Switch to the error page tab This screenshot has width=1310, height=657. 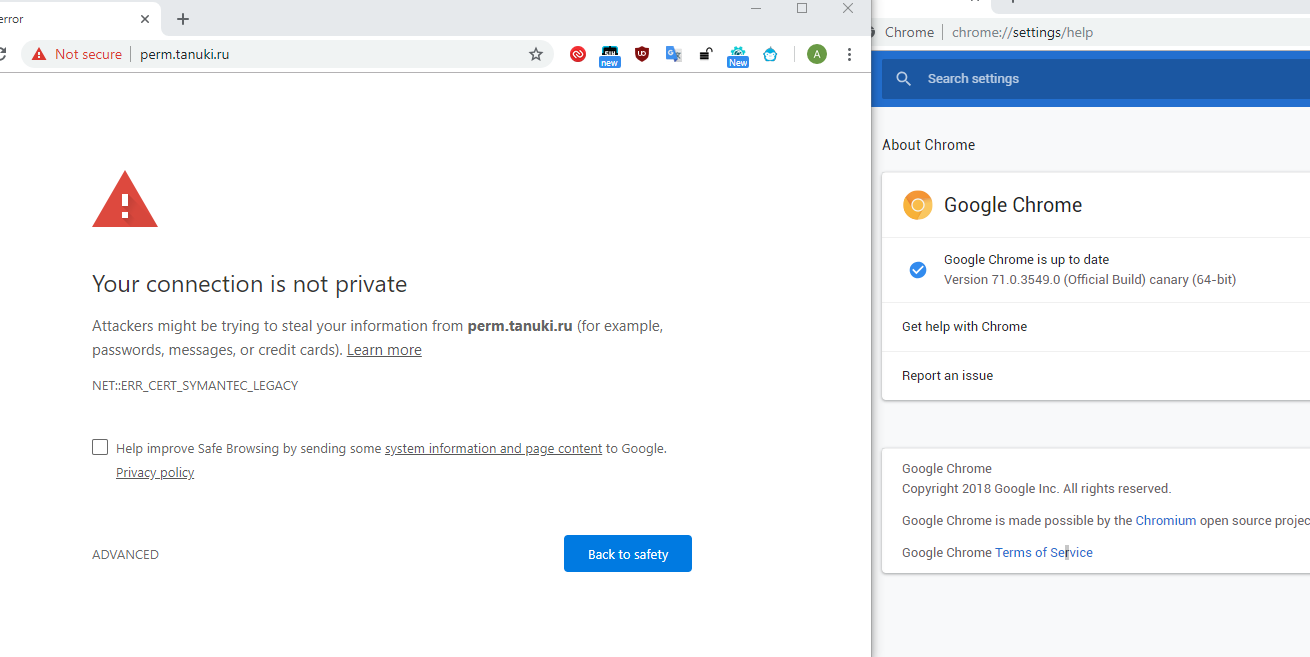(70, 18)
